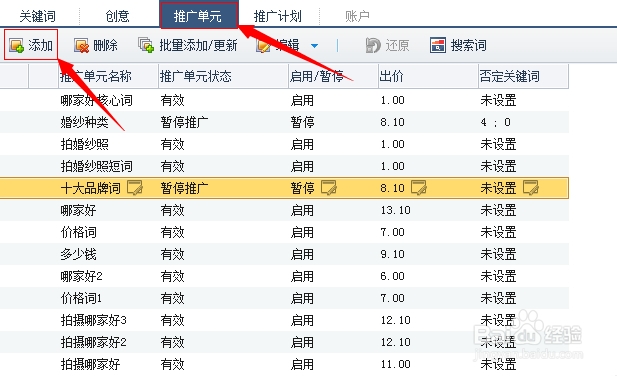Screen dimensions: 617x376
Task: Open the 编辑 dropdown arrow
Action: click(314, 46)
